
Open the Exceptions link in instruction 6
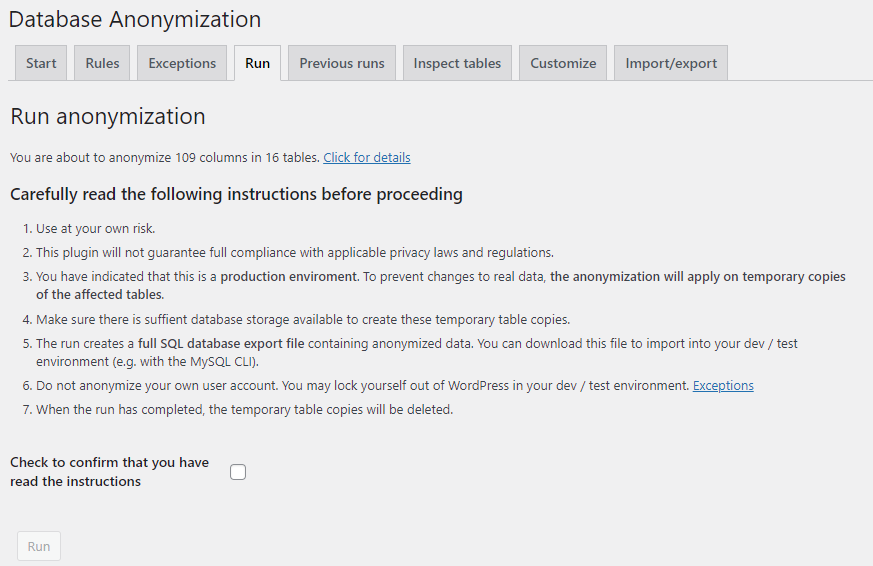click(x=723, y=386)
